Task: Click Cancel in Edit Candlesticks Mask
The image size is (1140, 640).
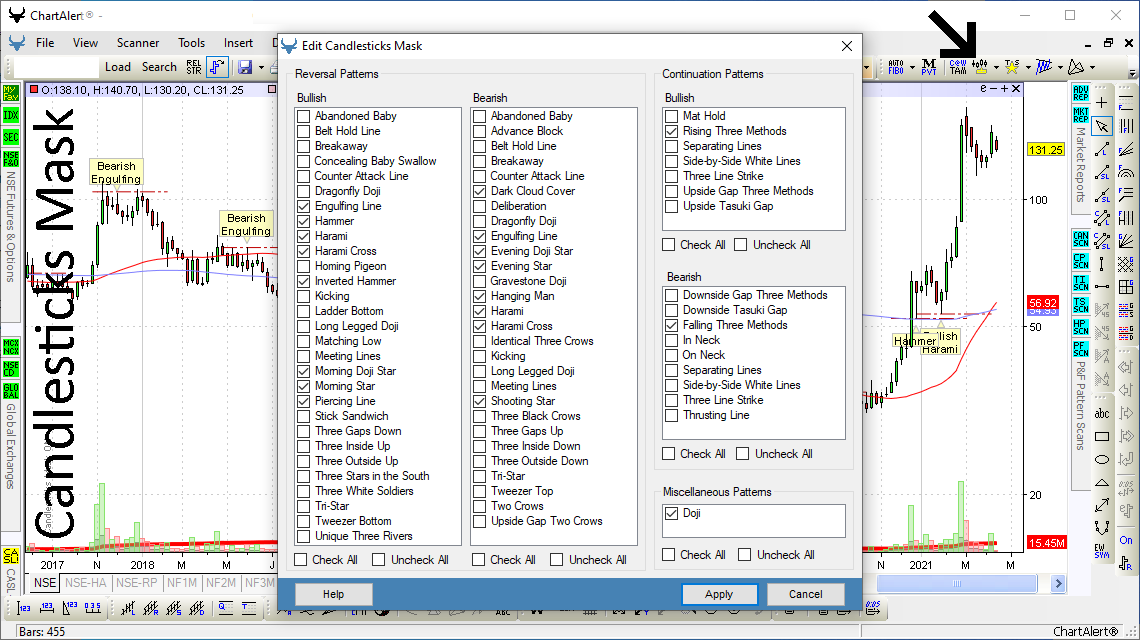Action: (x=806, y=594)
